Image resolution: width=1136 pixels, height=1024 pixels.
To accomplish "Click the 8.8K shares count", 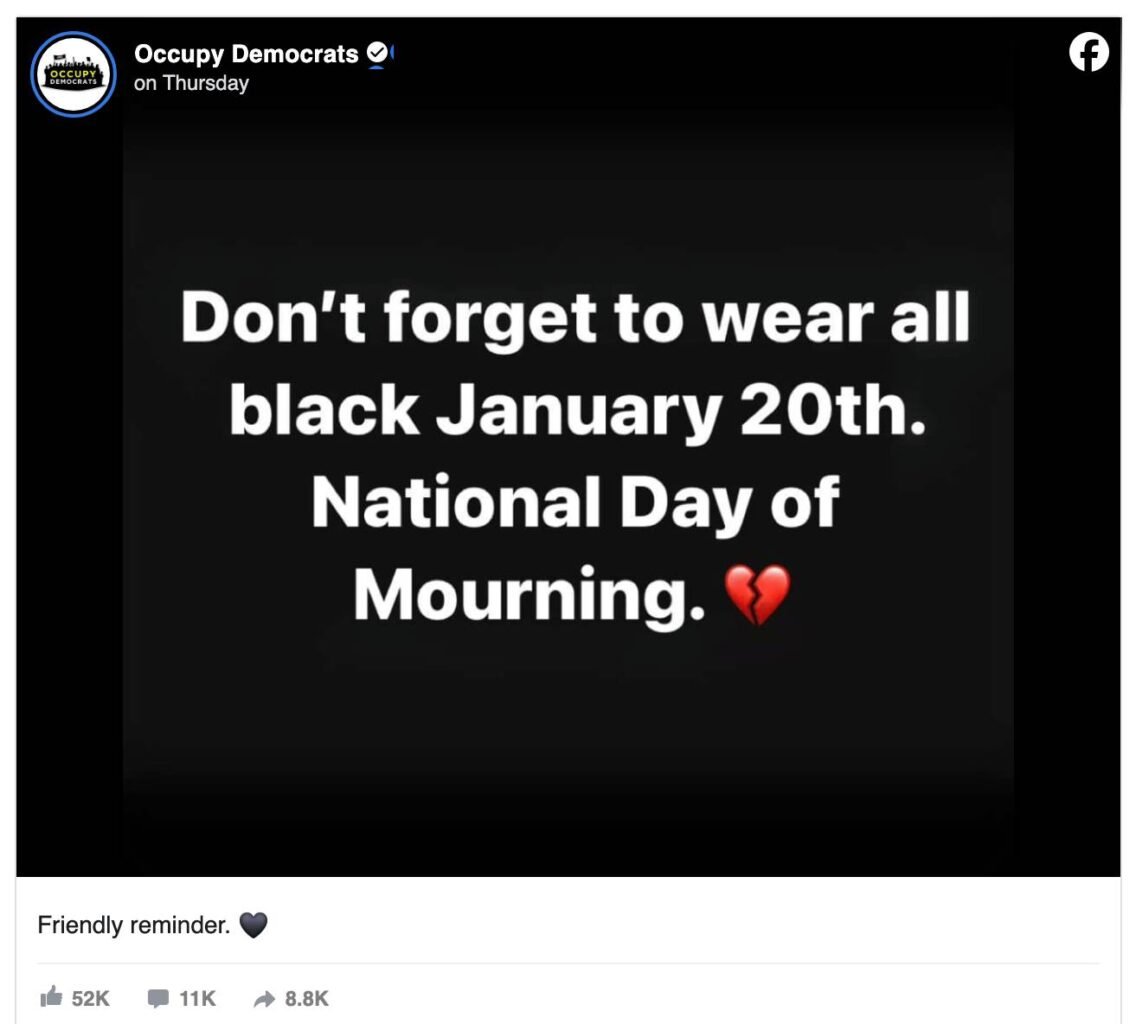I will pyautogui.click(x=307, y=998).
